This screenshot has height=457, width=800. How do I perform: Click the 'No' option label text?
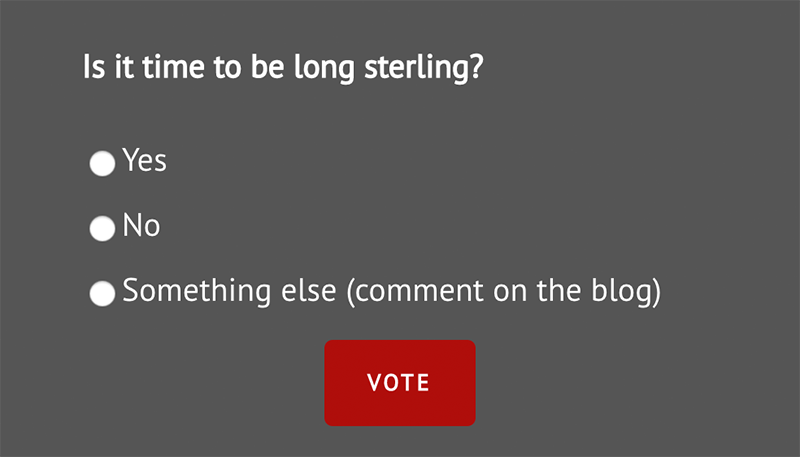click(x=141, y=226)
